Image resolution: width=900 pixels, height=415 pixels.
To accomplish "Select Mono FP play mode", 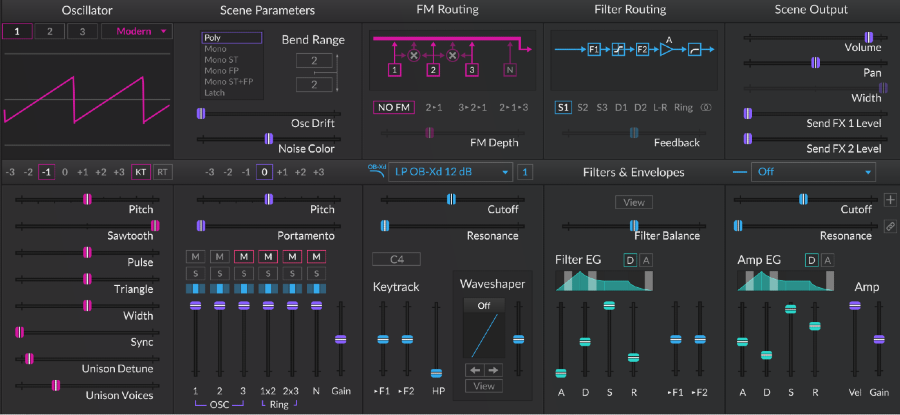I will 221,71.
